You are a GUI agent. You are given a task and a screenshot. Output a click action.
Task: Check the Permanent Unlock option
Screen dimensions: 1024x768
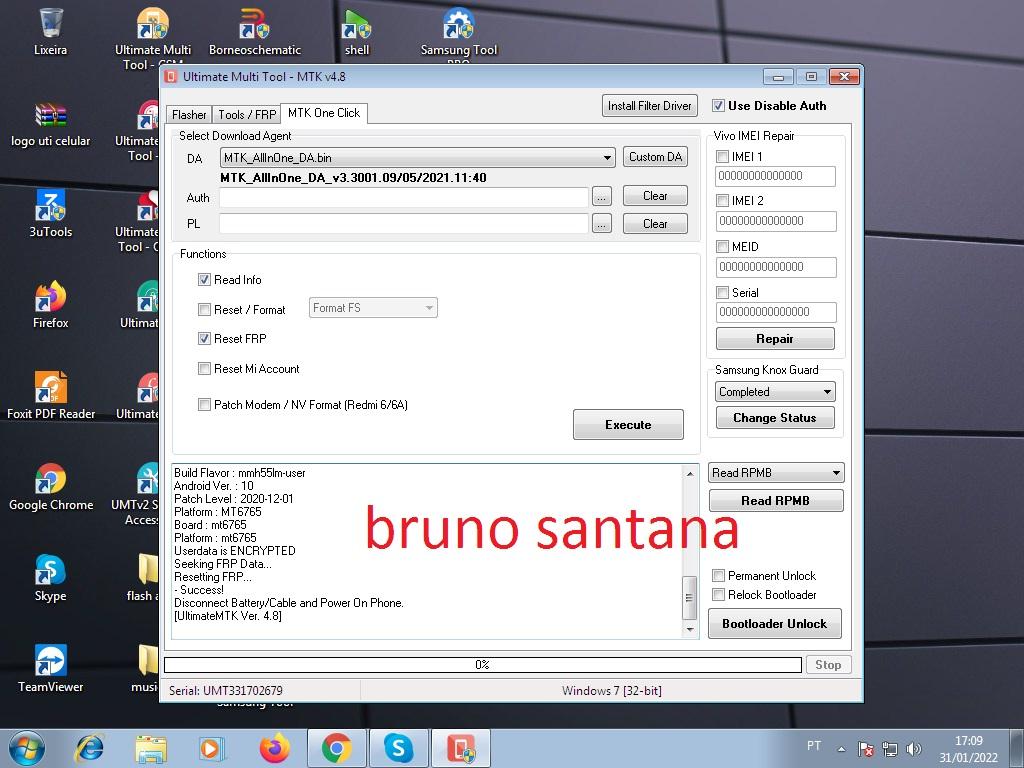point(718,575)
